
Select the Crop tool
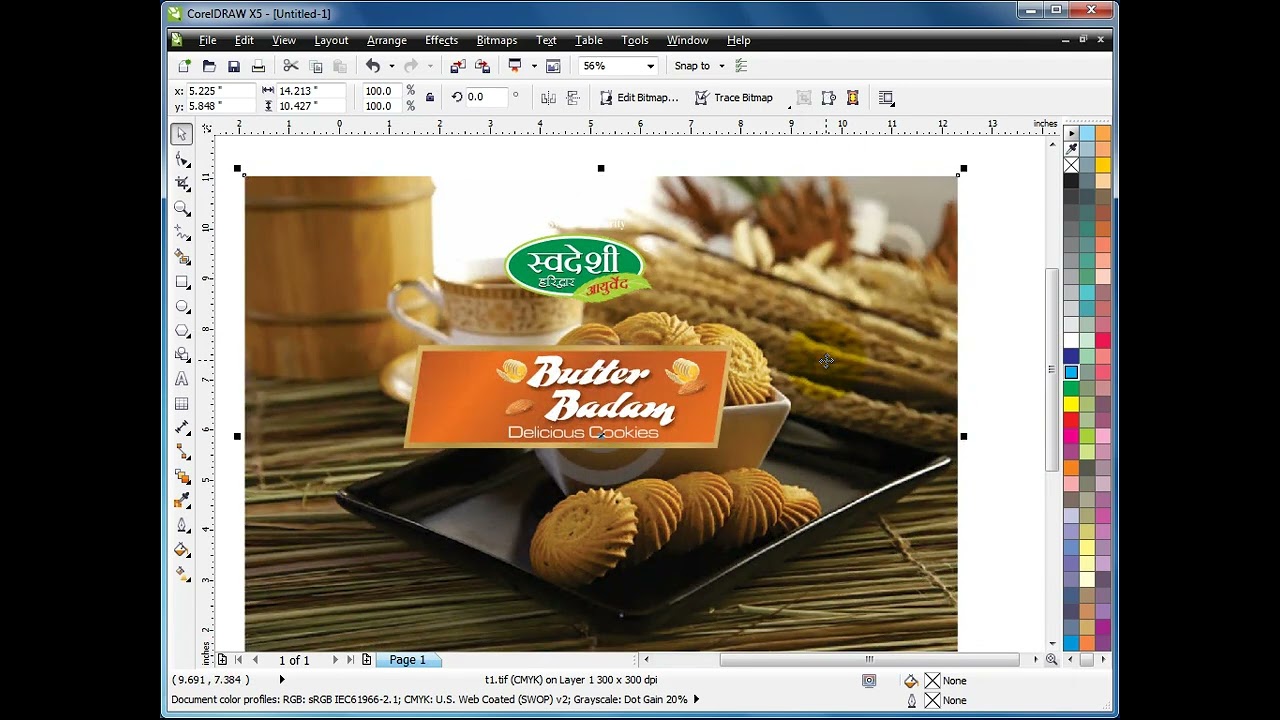pos(182,183)
